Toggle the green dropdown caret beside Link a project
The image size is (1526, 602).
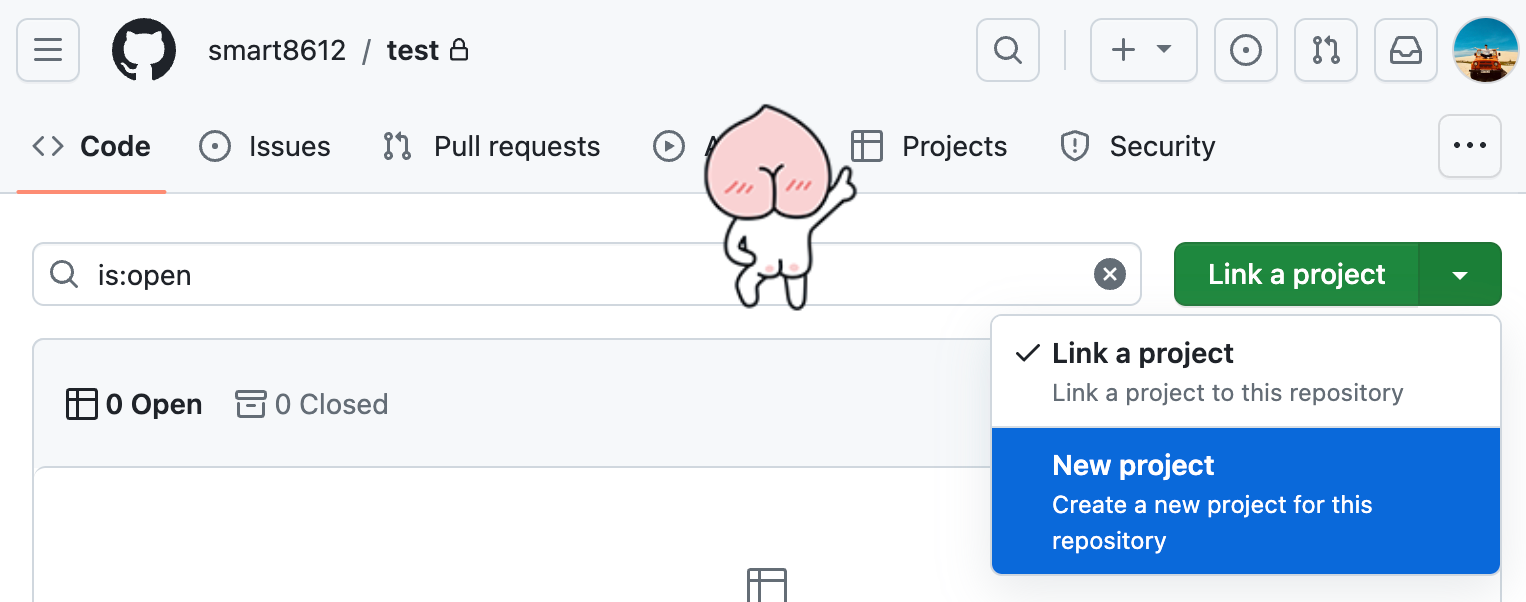click(x=1460, y=274)
